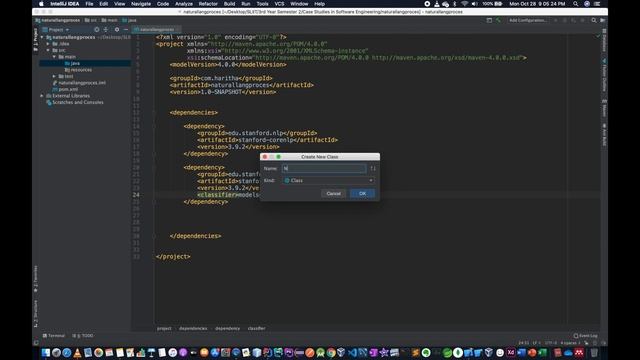640x360 pixels.
Task: Click the volume icon in the menu bar
Action: coord(474,4)
